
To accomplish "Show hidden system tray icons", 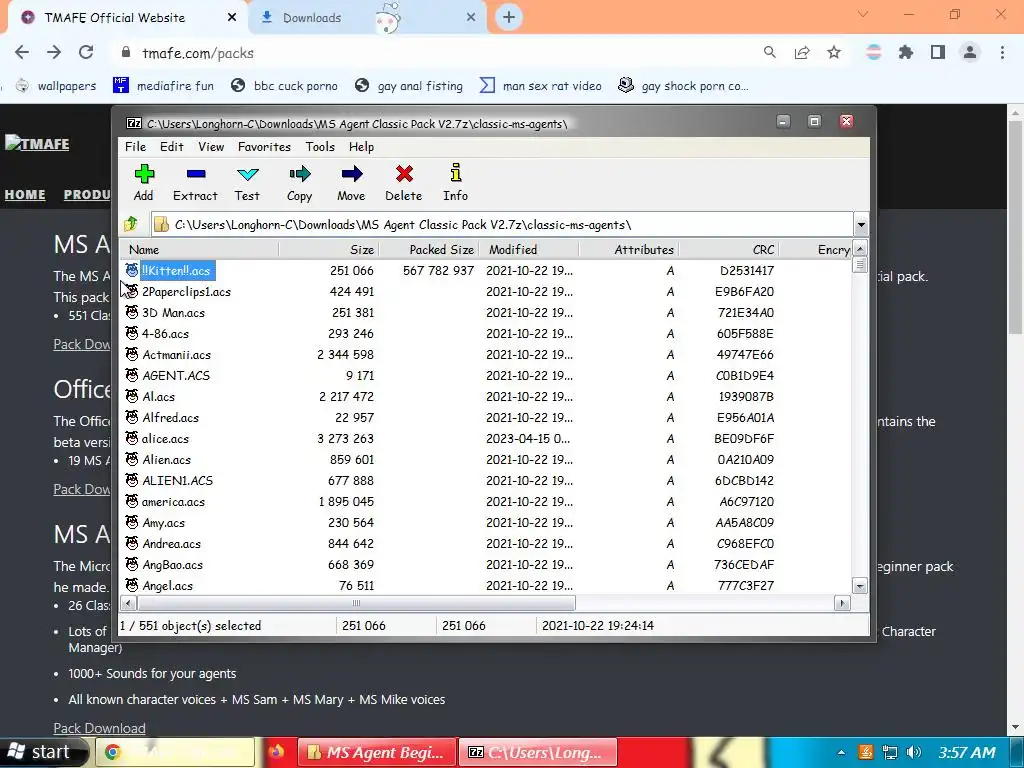I will coord(841,752).
